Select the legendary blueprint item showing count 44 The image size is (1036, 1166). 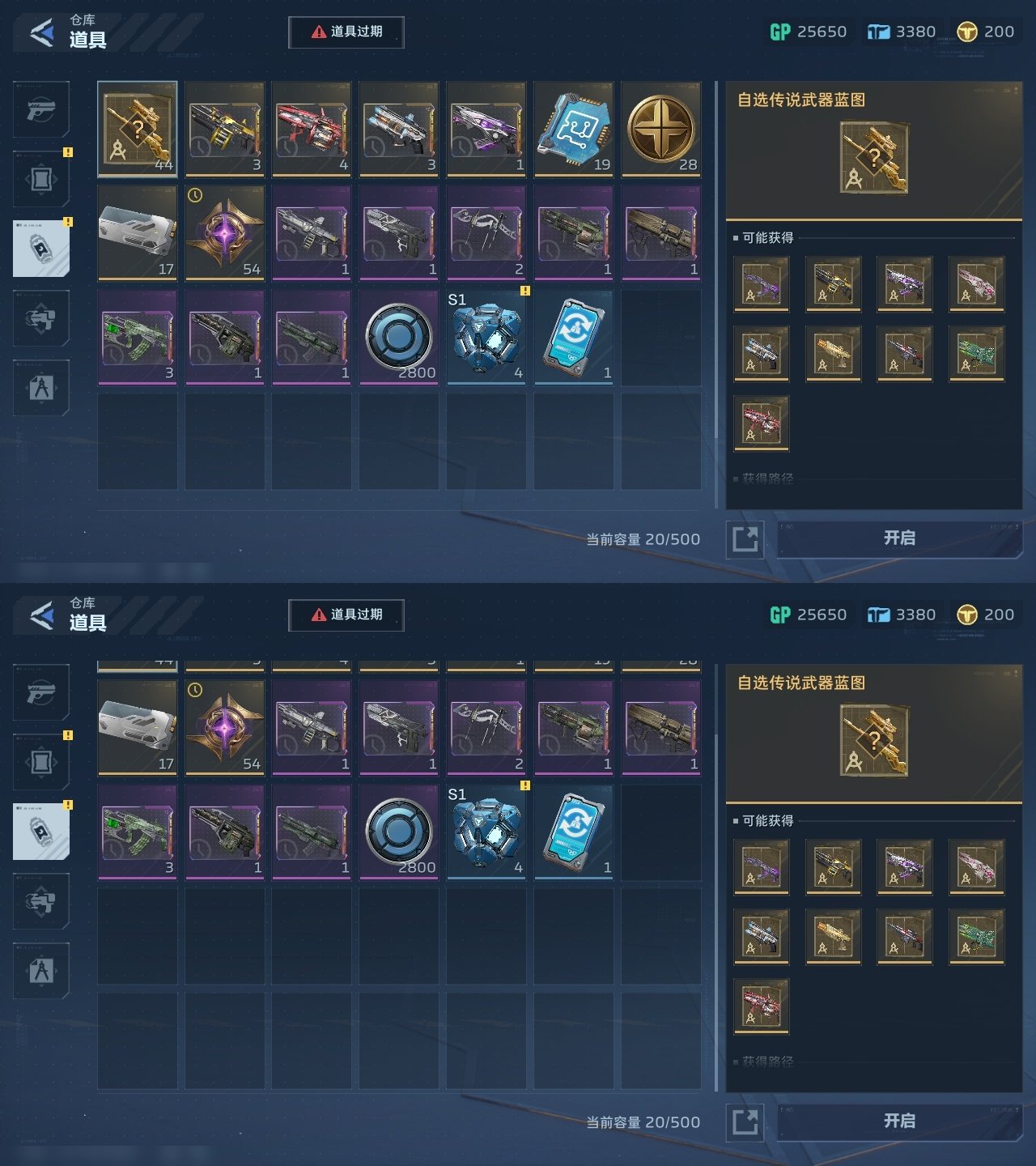pos(138,129)
